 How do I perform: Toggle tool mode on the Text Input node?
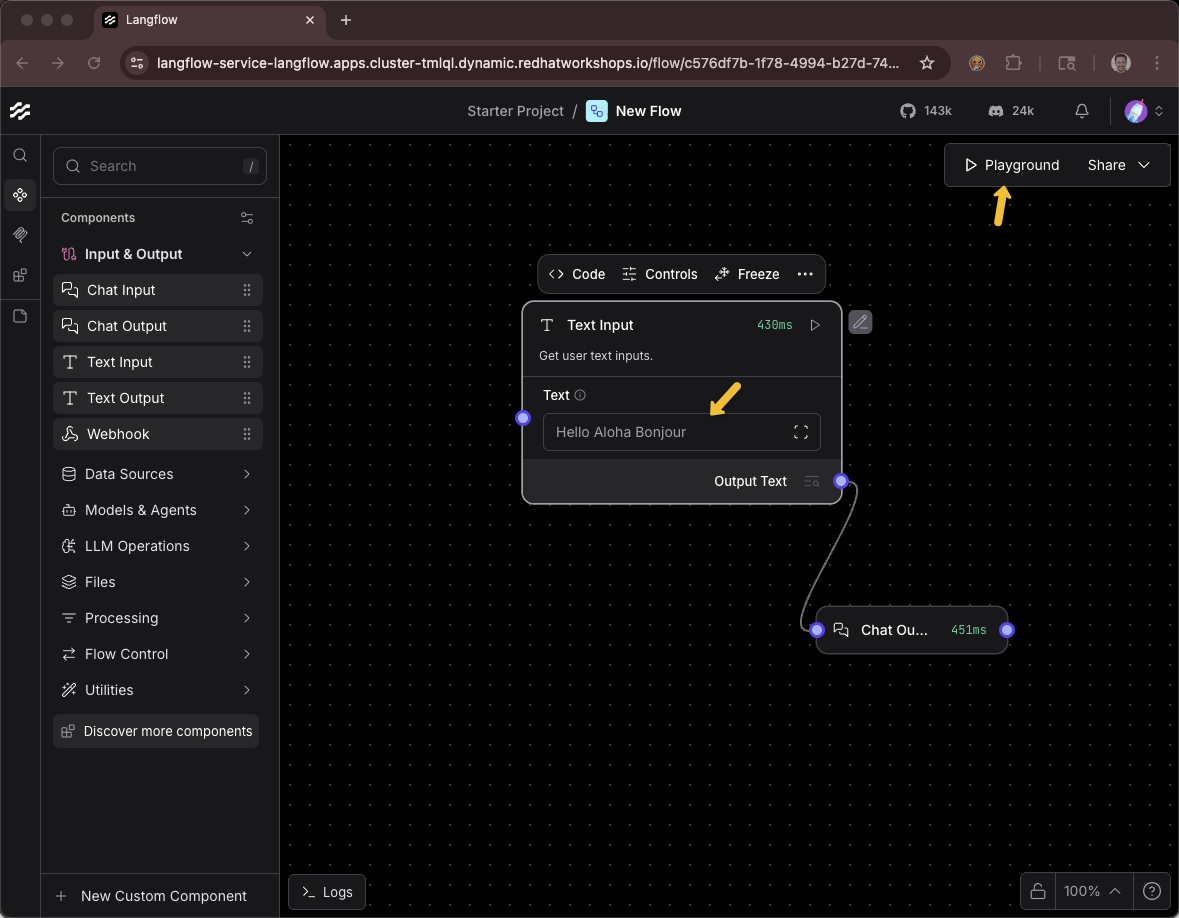pos(860,321)
